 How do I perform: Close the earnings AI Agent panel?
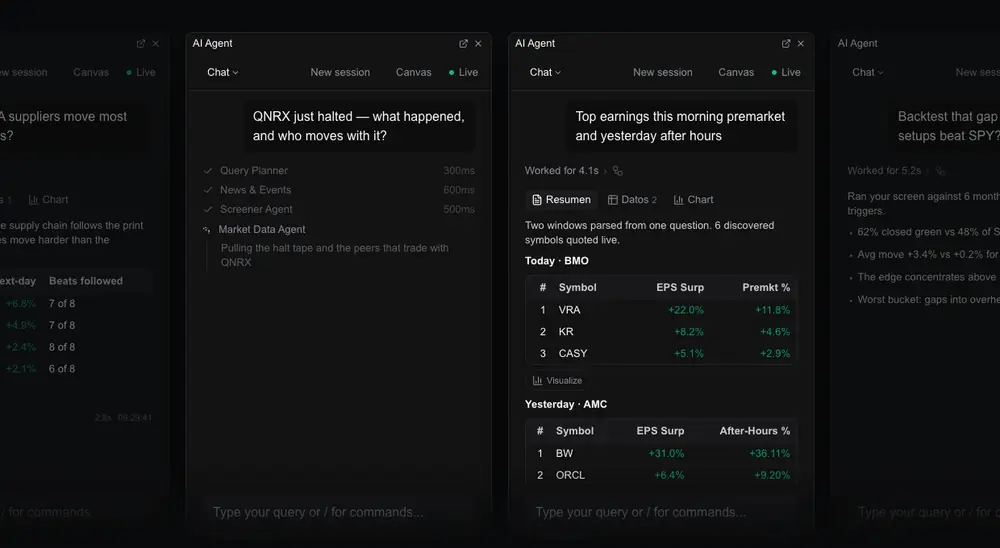coord(801,43)
